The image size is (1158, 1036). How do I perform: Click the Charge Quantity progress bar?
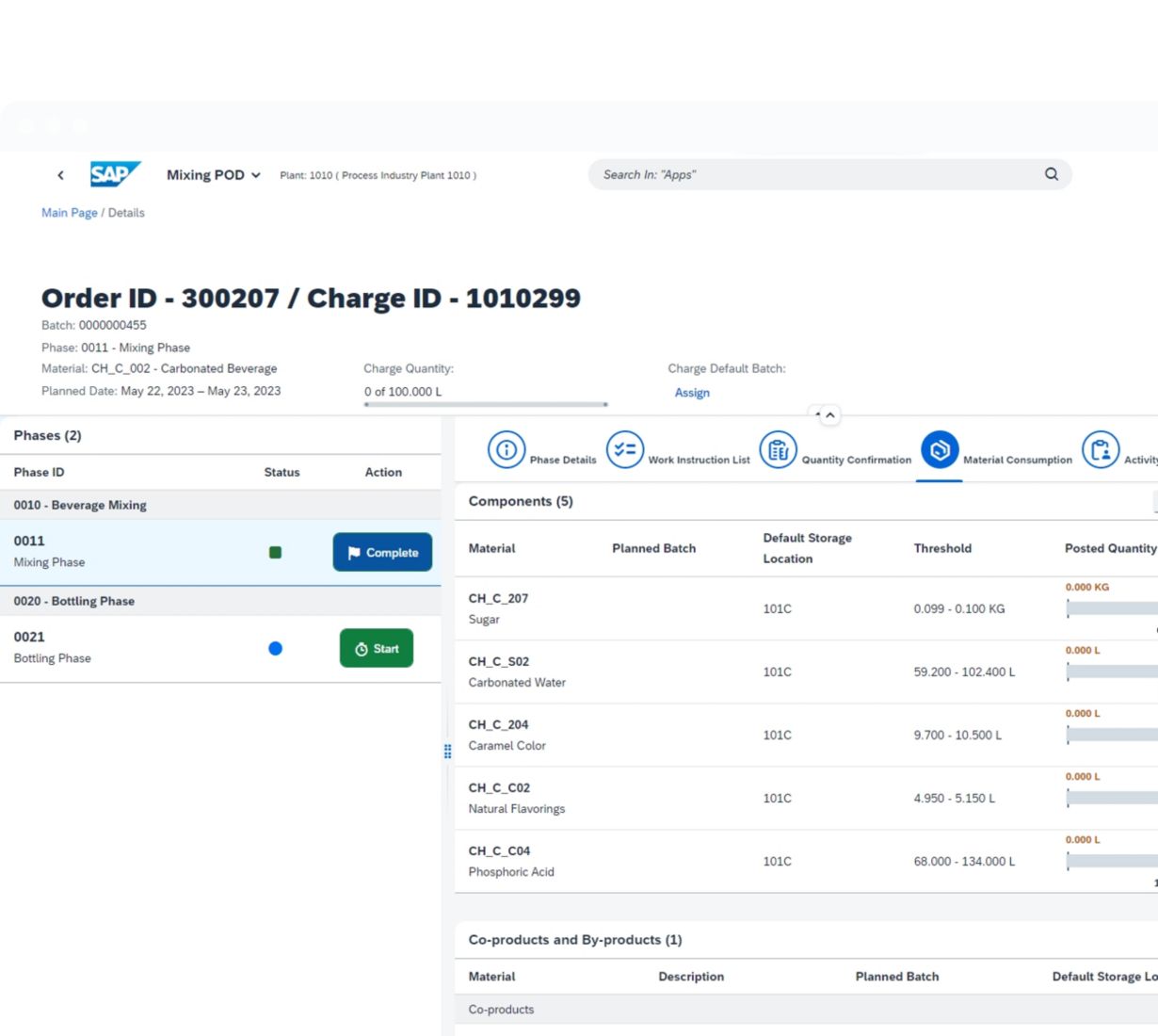486,405
